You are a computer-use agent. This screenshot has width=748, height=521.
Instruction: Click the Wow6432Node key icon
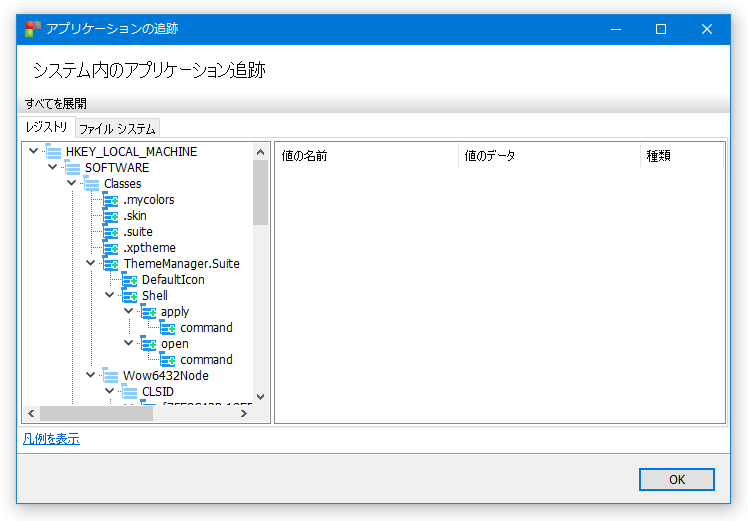pyautogui.click(x=111, y=375)
